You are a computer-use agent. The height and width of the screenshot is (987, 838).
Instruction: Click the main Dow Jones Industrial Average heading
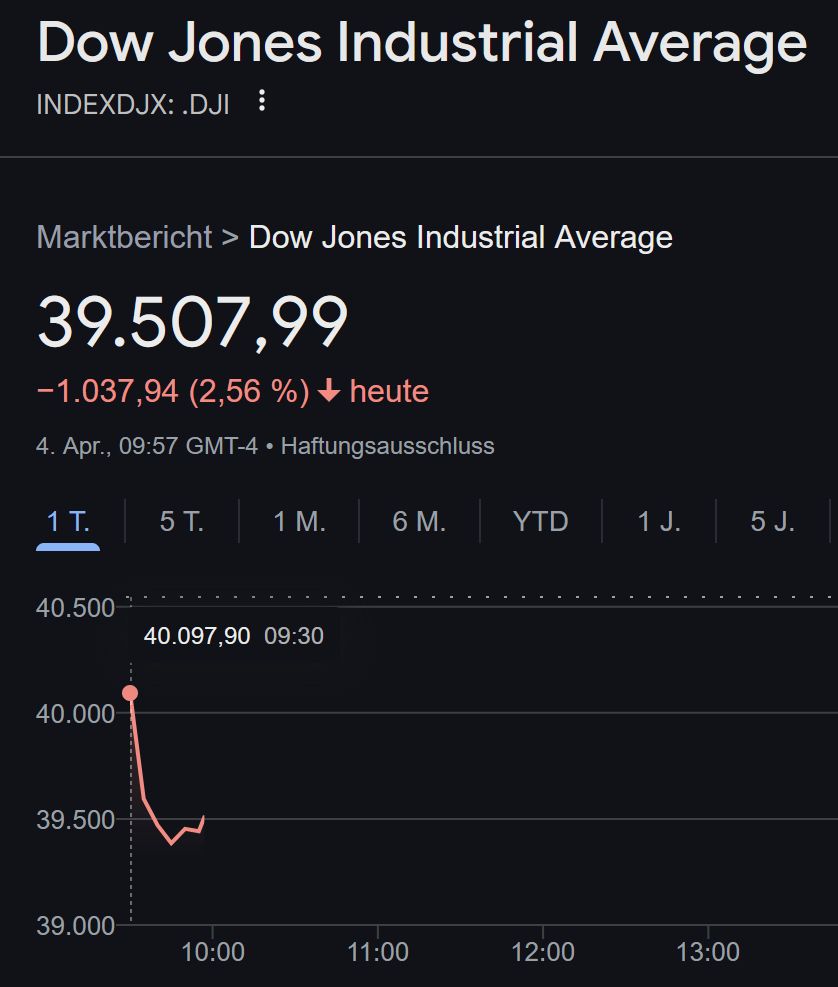(x=422, y=43)
